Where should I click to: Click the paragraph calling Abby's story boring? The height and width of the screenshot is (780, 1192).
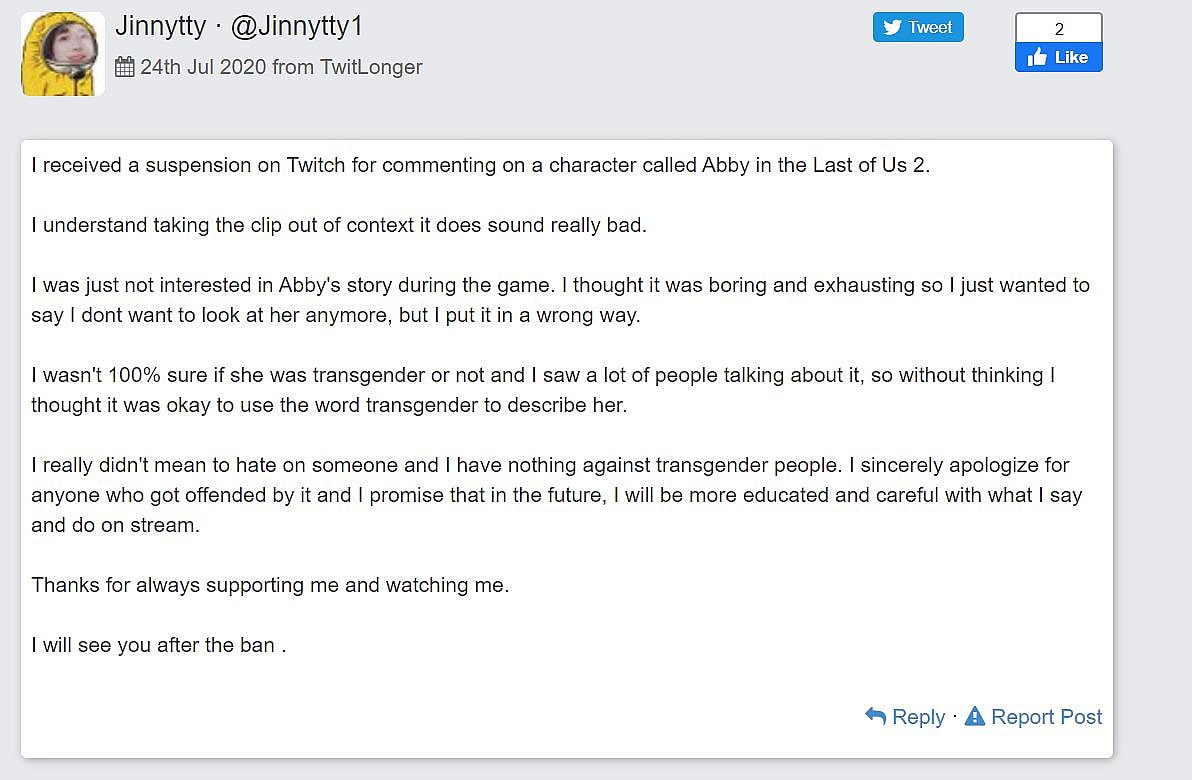(560, 300)
